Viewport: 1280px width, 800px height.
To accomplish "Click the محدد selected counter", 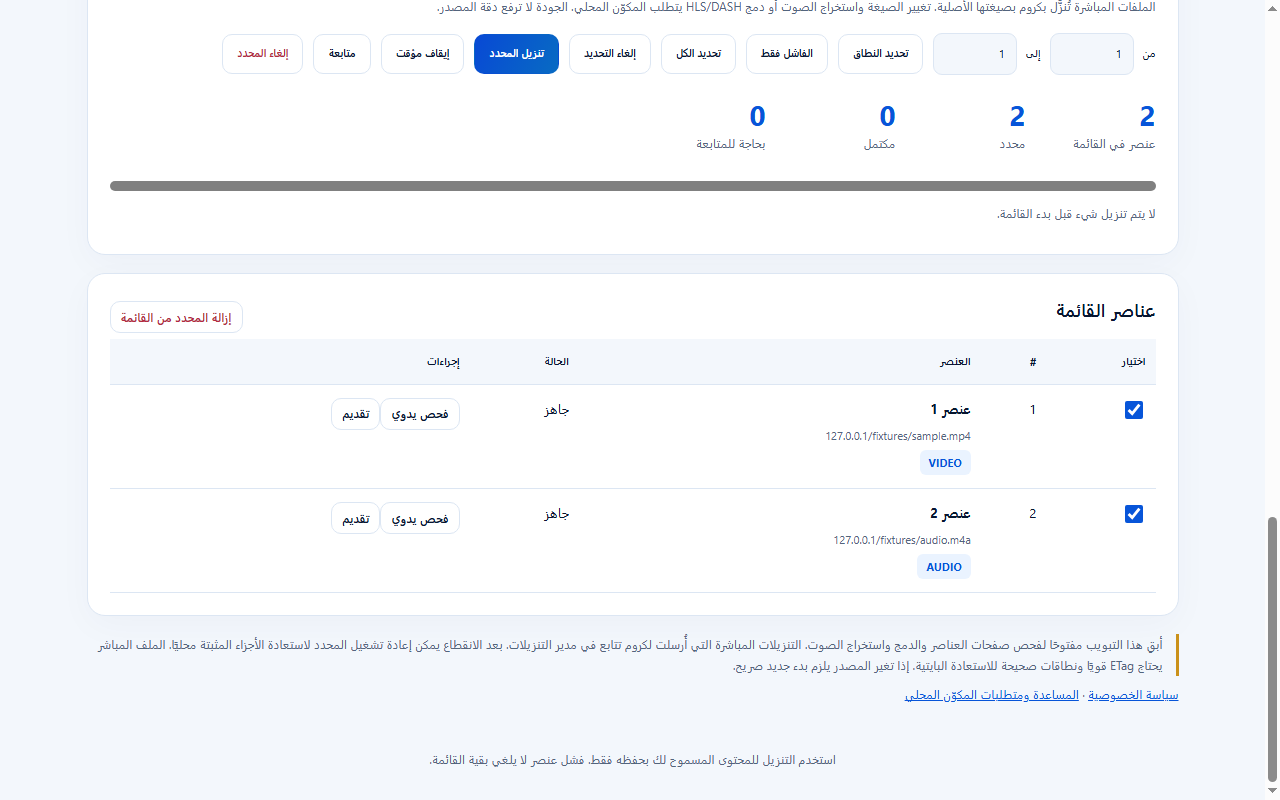I will (x=1013, y=126).
